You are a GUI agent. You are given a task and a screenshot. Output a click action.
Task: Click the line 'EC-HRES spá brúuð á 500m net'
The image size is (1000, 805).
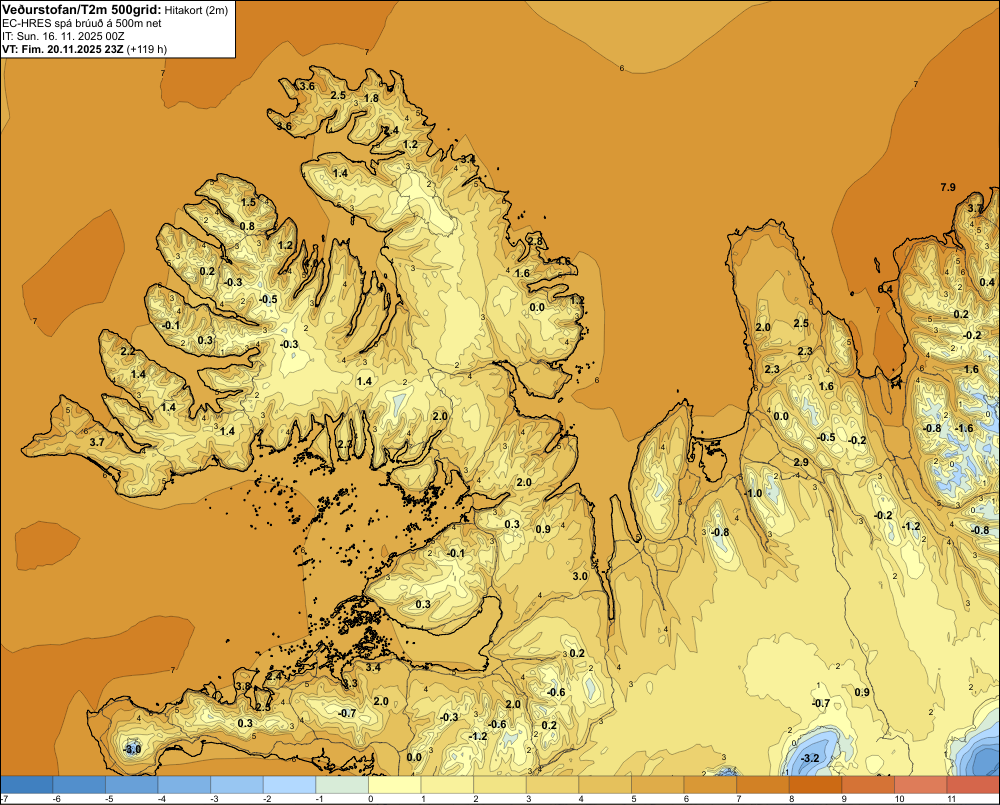point(82,23)
